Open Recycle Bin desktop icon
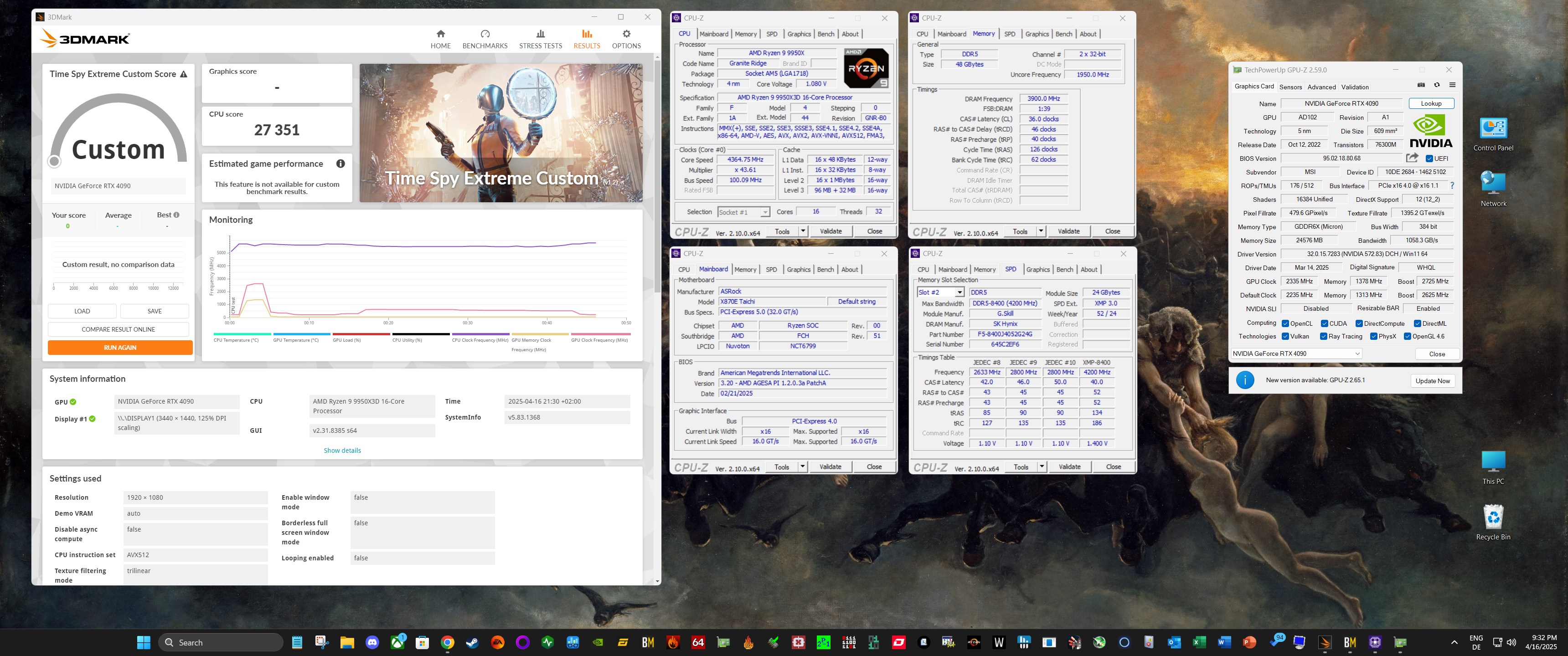This screenshot has height=656, width=1568. point(1493,522)
